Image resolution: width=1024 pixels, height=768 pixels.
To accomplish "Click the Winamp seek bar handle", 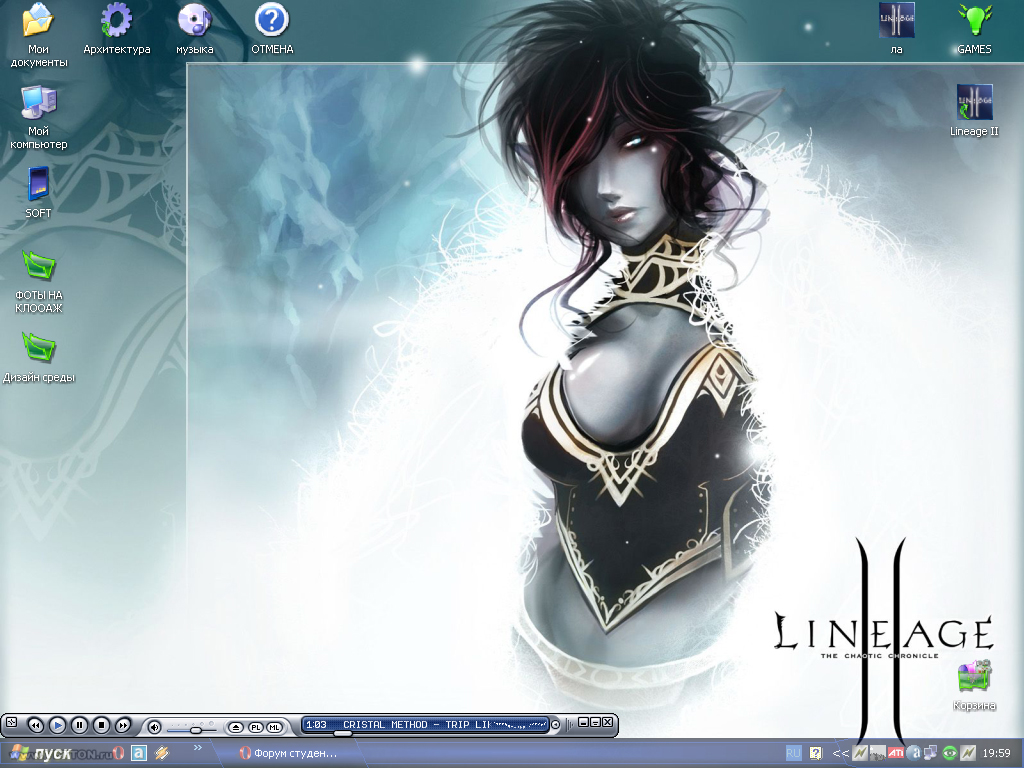I will click(x=342, y=733).
